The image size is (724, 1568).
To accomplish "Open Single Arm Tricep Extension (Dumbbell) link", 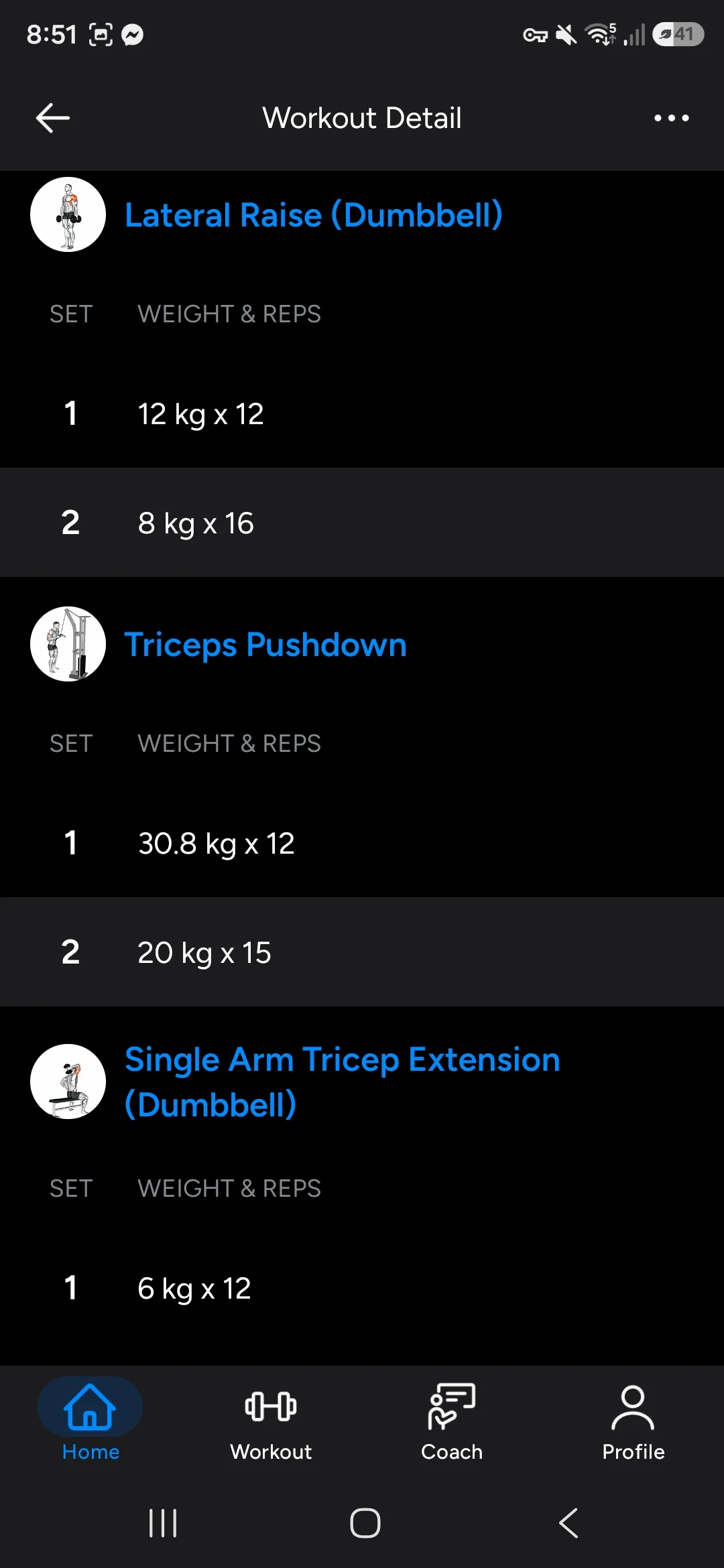I will pyautogui.click(x=343, y=1082).
